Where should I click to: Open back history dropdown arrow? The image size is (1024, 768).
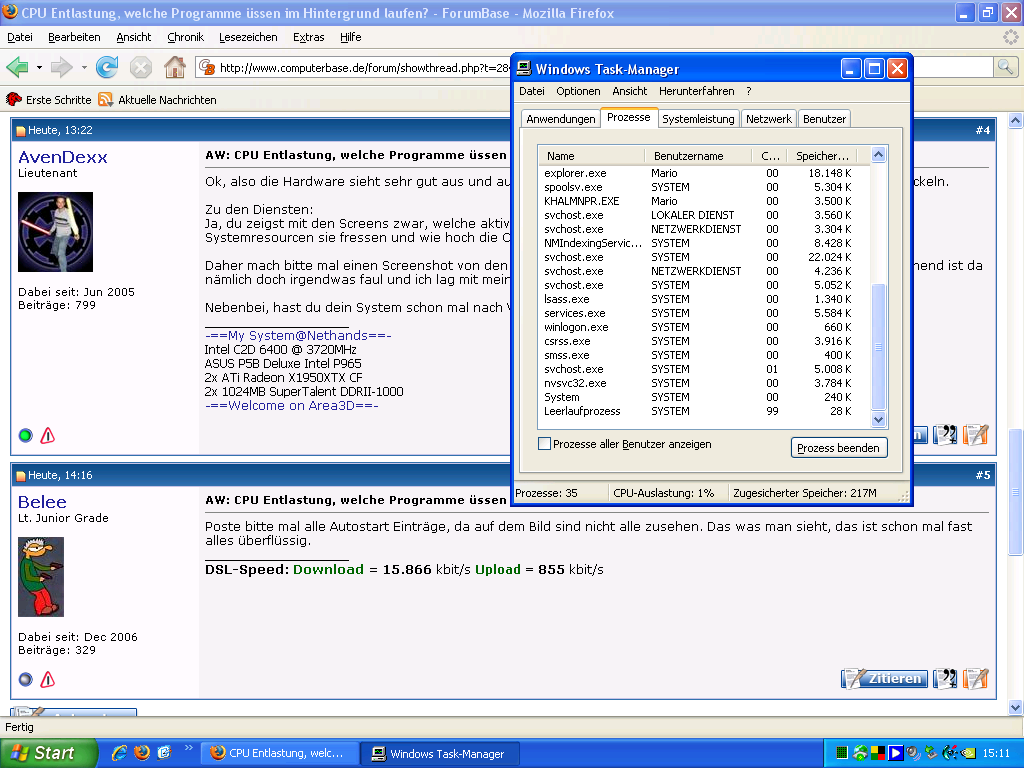(x=39, y=67)
